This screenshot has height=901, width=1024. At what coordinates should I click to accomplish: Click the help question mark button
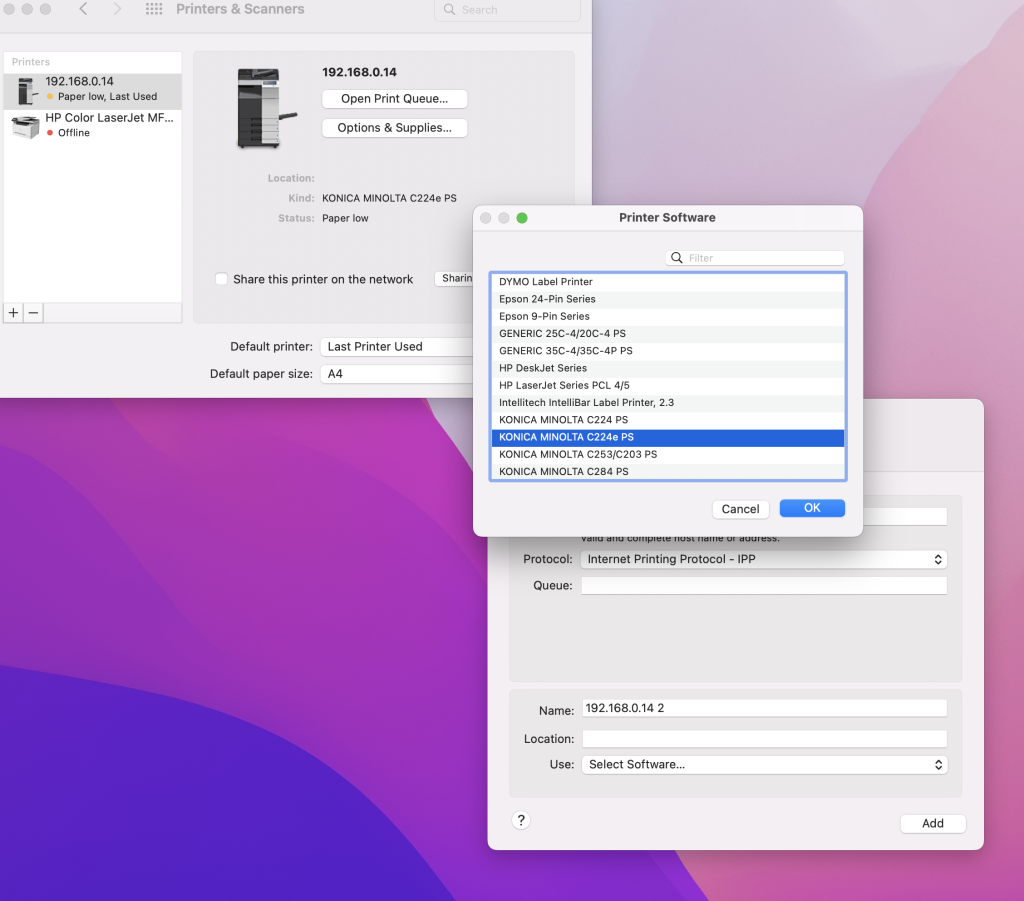coord(521,821)
